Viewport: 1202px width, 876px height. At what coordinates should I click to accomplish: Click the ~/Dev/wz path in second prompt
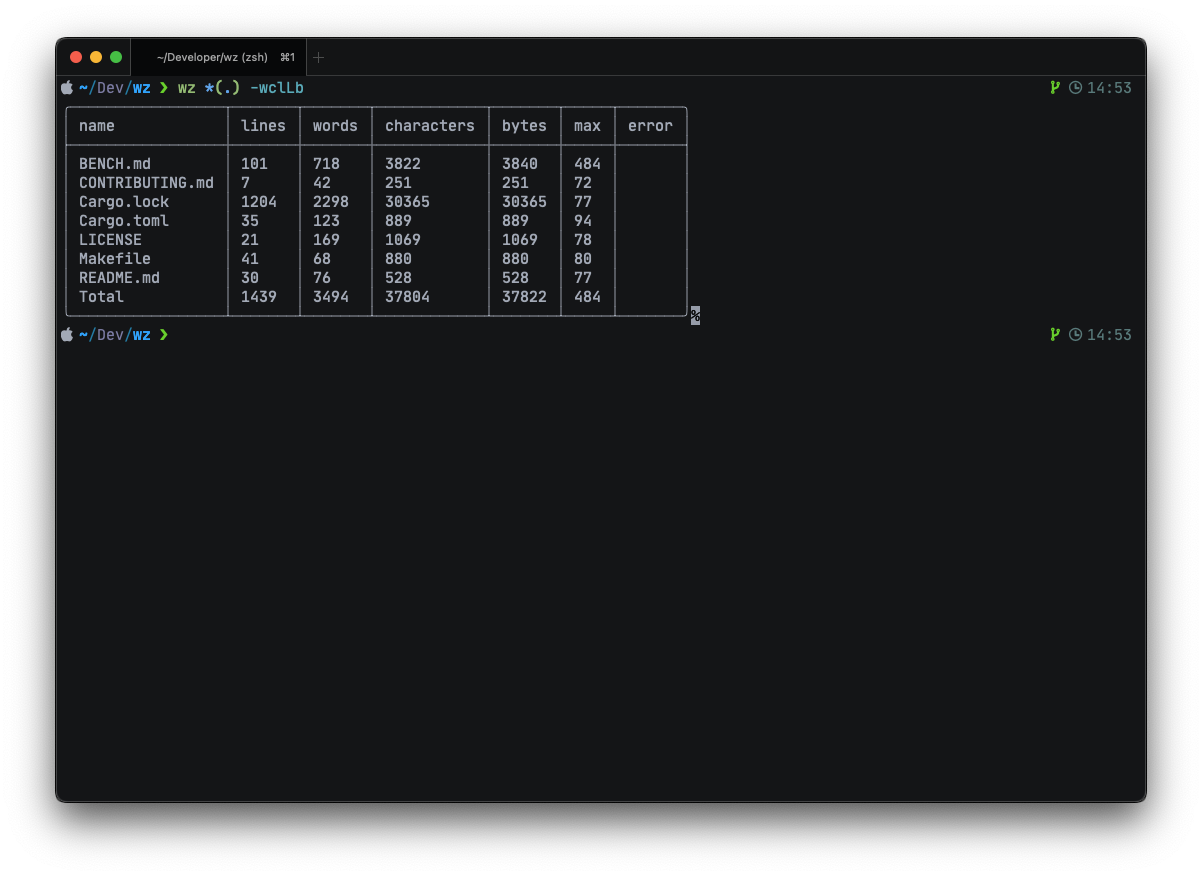114,335
